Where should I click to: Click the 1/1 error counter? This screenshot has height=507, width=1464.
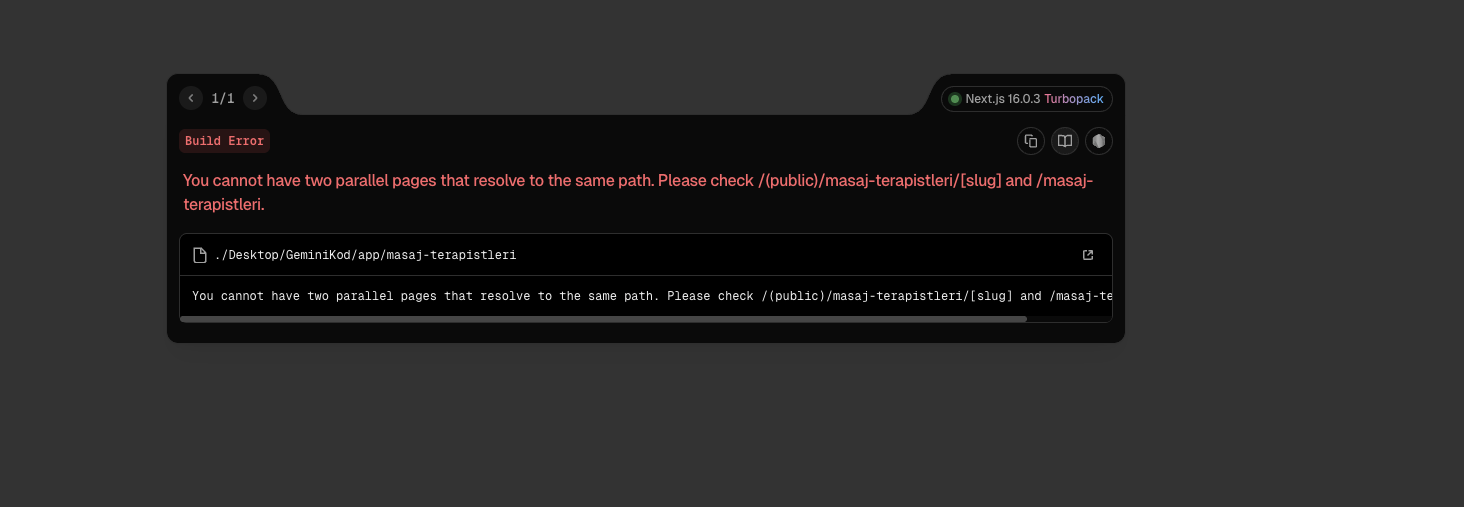coord(223,98)
